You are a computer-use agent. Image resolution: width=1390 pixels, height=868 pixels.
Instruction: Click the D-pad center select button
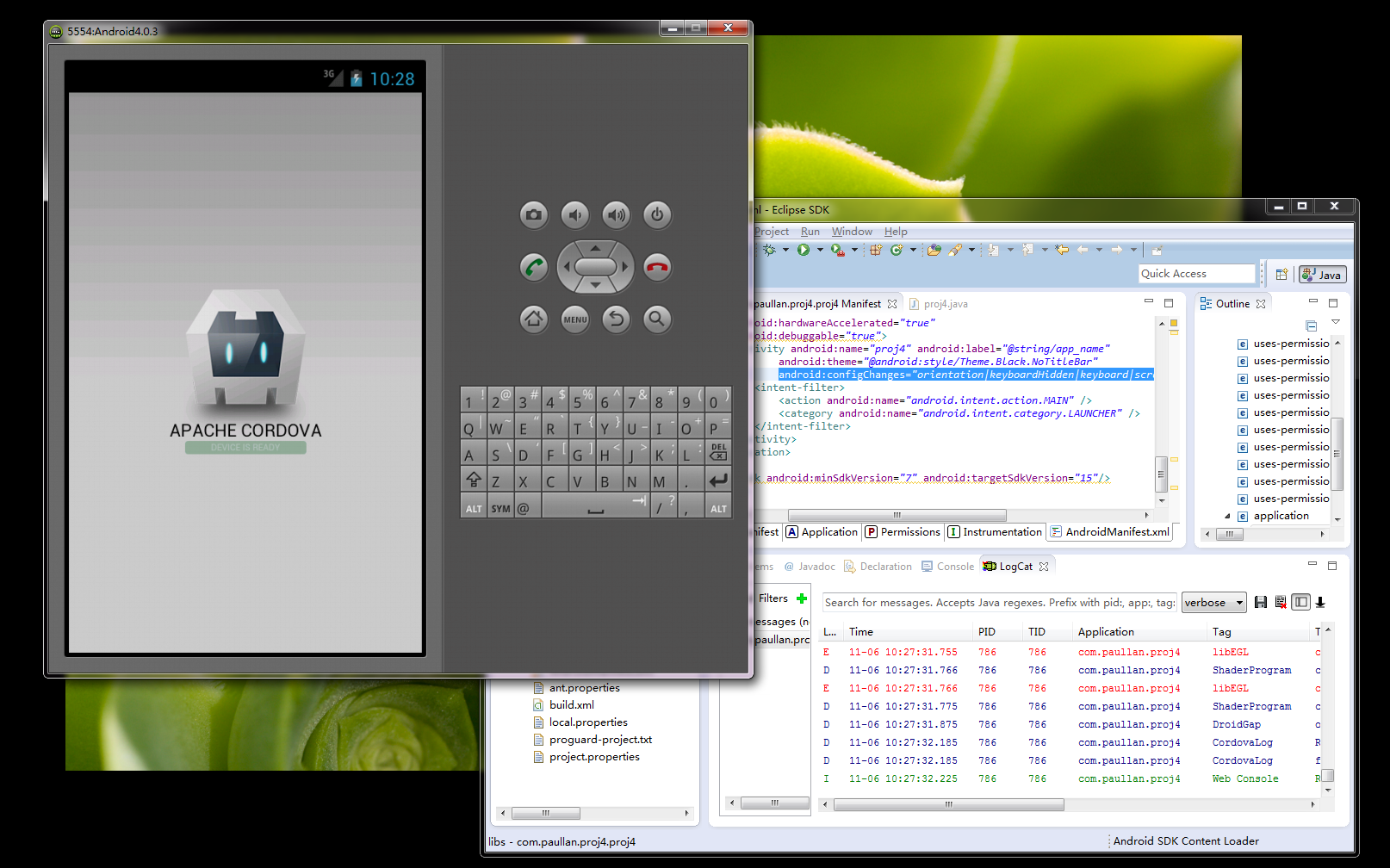[x=595, y=267]
